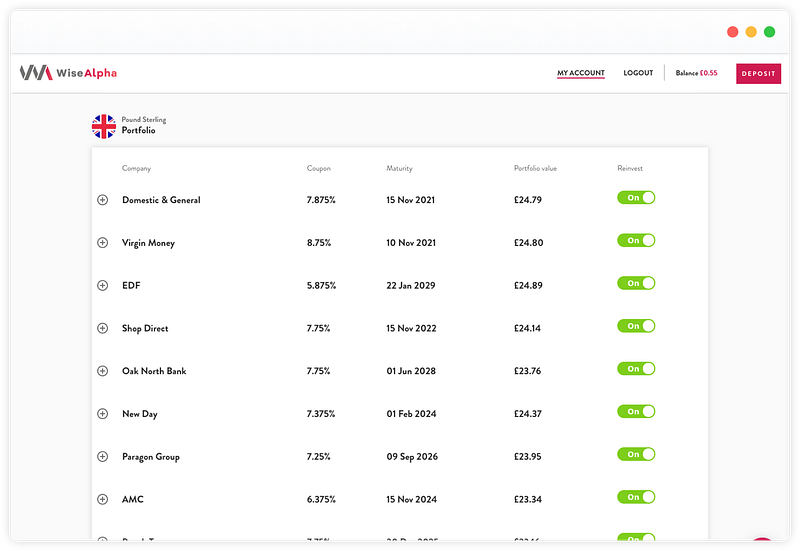Switch off reinvest for EDF
800x551 pixels.
636,283
